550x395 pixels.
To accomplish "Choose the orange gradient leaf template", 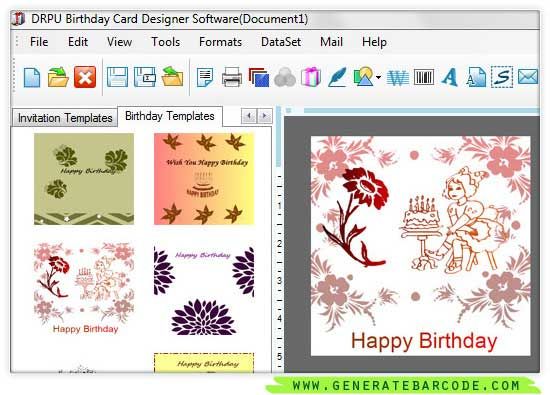I will coord(204,179).
